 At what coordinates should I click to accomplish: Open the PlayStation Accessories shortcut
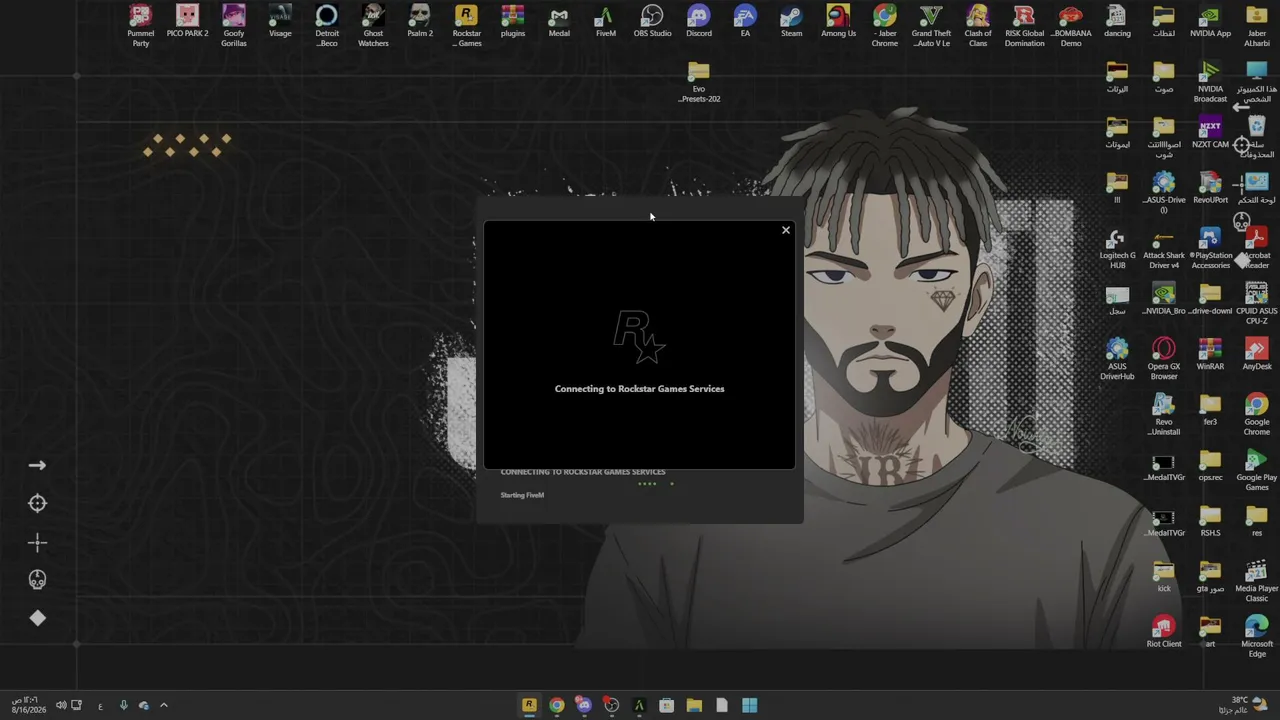1210,249
